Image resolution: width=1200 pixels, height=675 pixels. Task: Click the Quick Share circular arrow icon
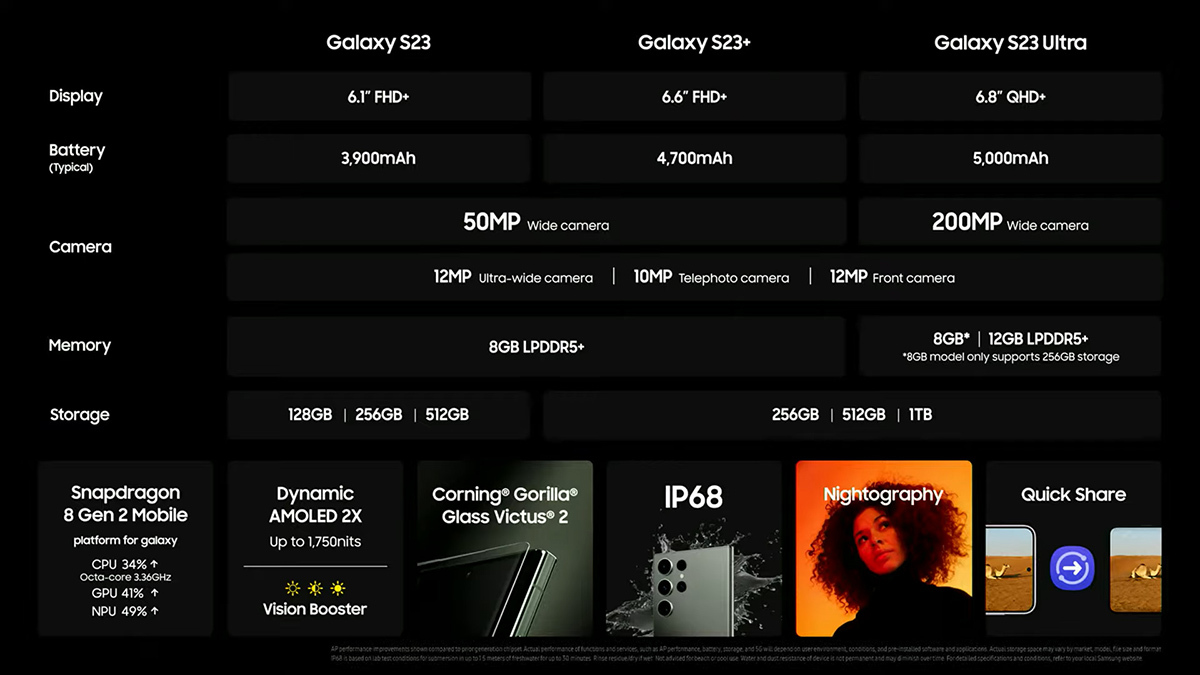point(1073,569)
